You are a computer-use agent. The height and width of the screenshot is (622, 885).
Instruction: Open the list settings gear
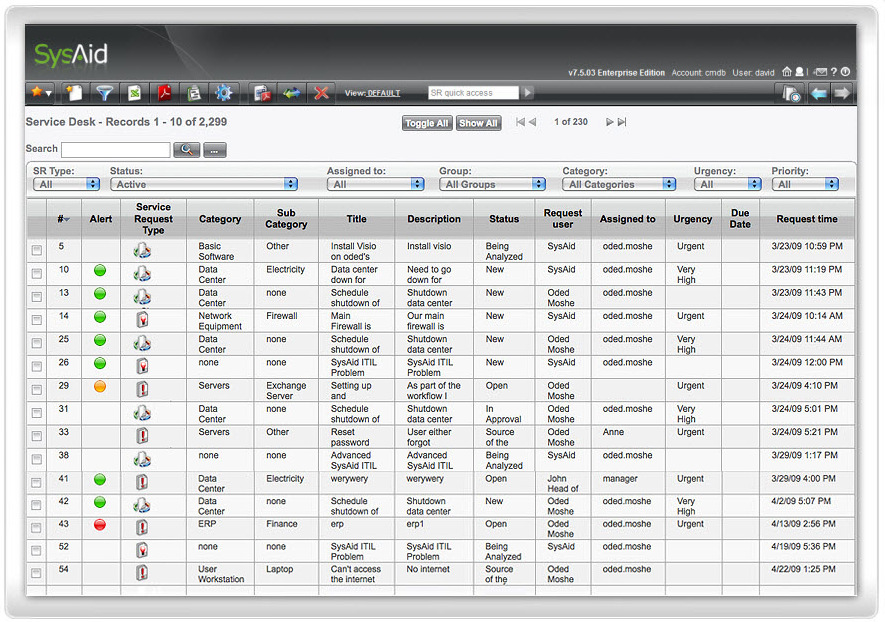coord(224,93)
